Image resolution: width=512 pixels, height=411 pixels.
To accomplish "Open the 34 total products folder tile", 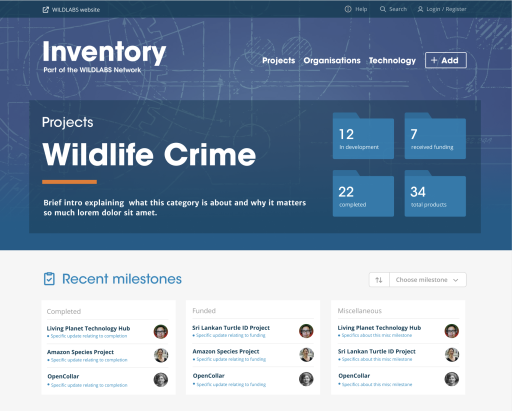I will (435, 194).
